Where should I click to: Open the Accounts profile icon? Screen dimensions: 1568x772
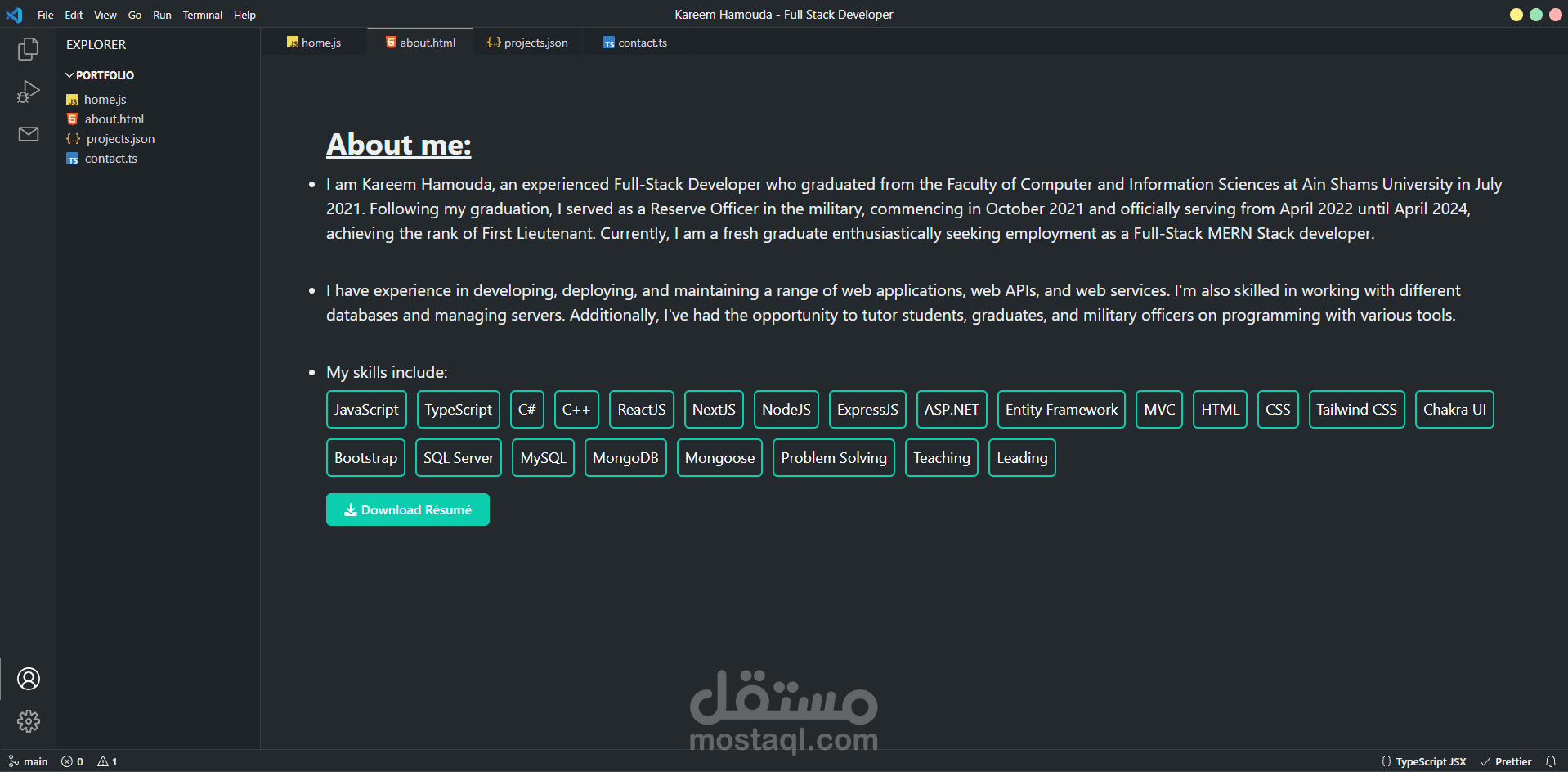(29, 679)
